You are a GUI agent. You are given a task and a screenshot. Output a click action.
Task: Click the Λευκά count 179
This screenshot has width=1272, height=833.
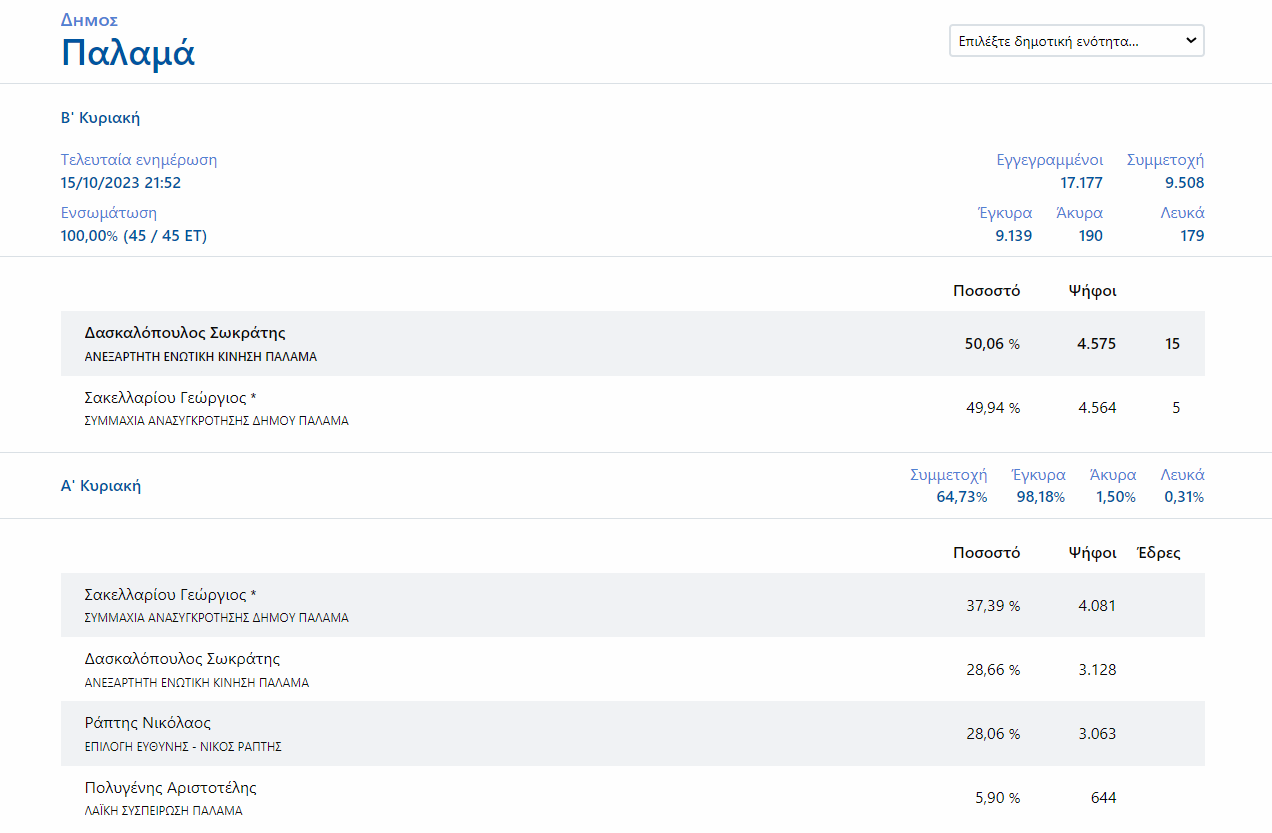(1190, 236)
